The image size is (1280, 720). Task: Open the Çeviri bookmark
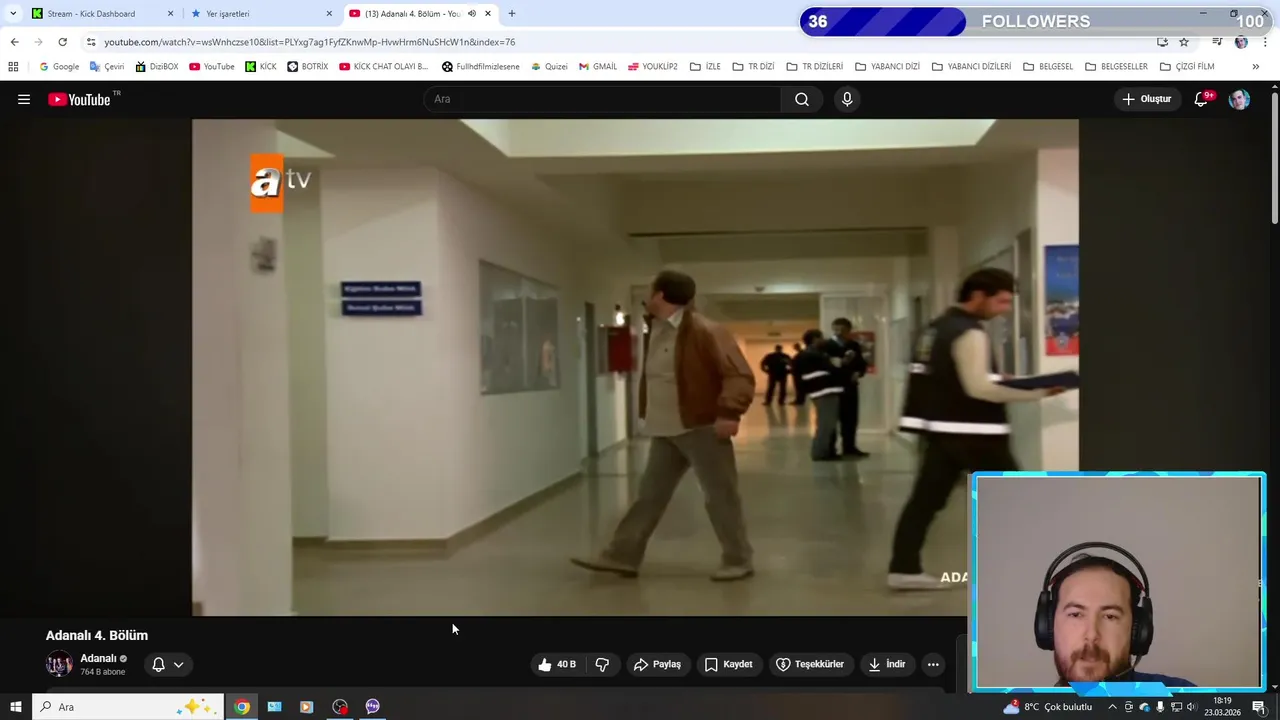tap(107, 67)
